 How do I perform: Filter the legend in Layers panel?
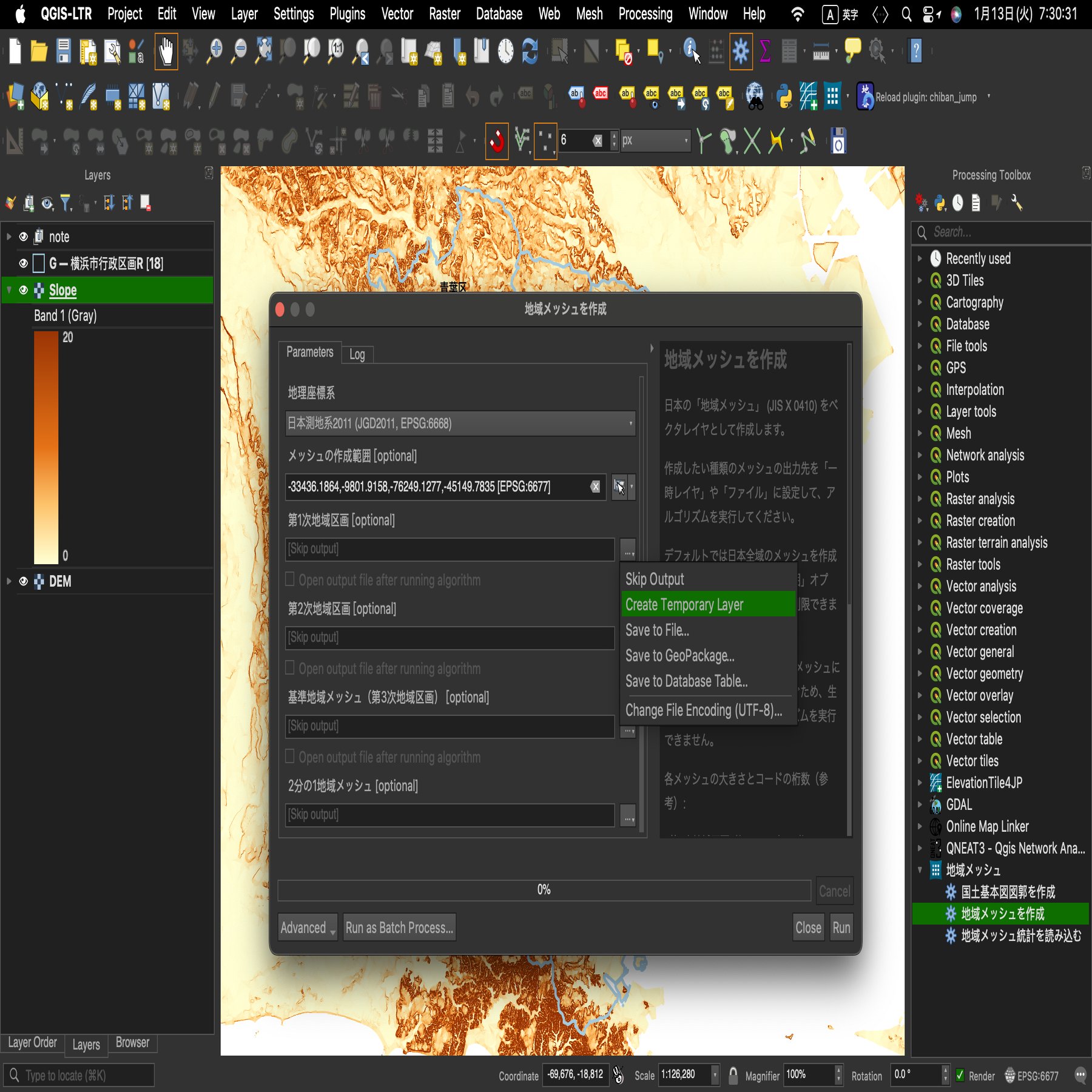[x=66, y=203]
